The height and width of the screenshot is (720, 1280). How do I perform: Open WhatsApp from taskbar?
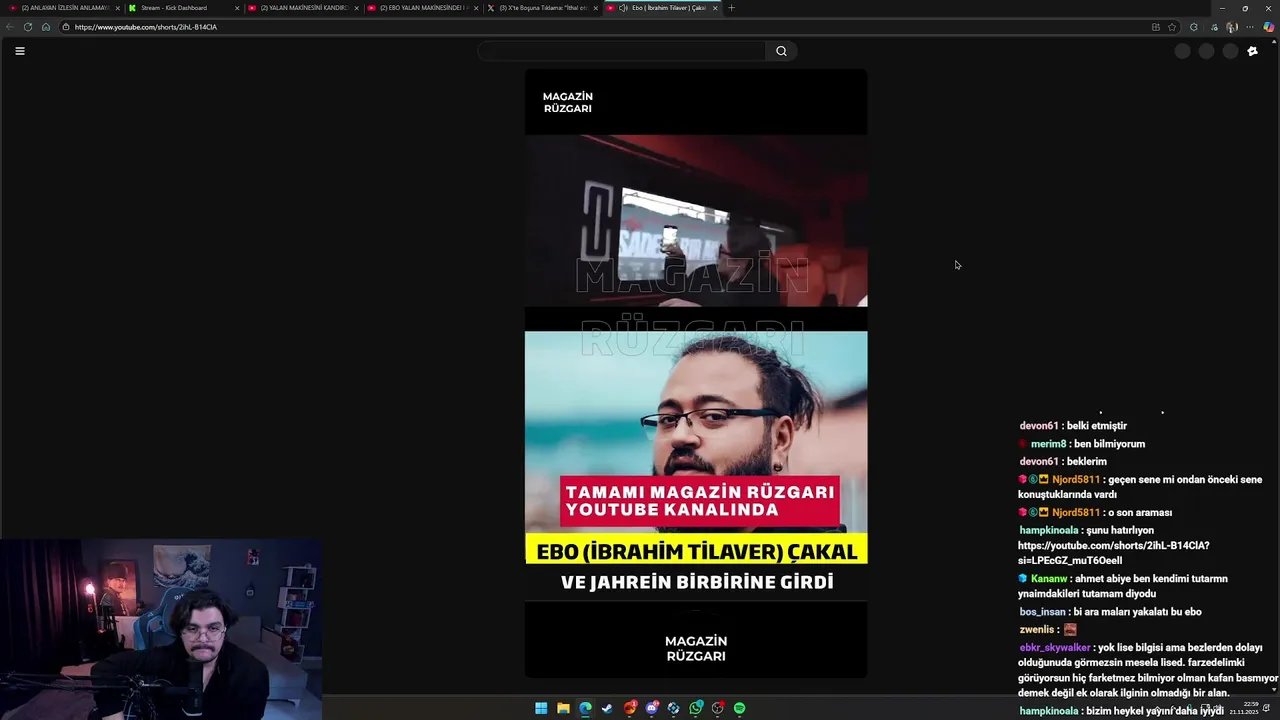tap(696, 708)
